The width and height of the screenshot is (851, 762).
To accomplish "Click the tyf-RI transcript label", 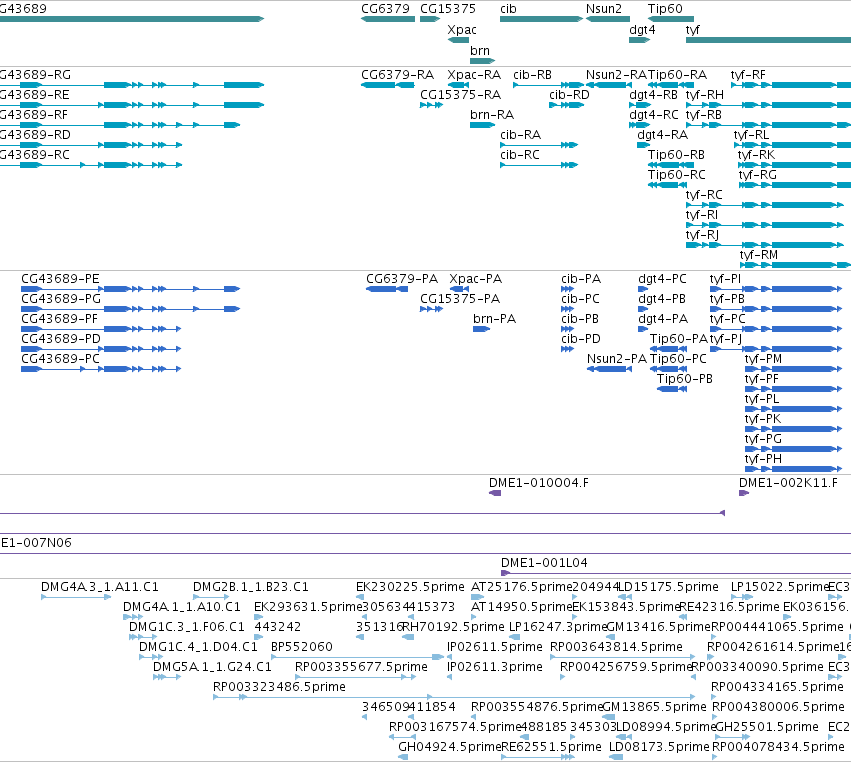I will 702,215.
